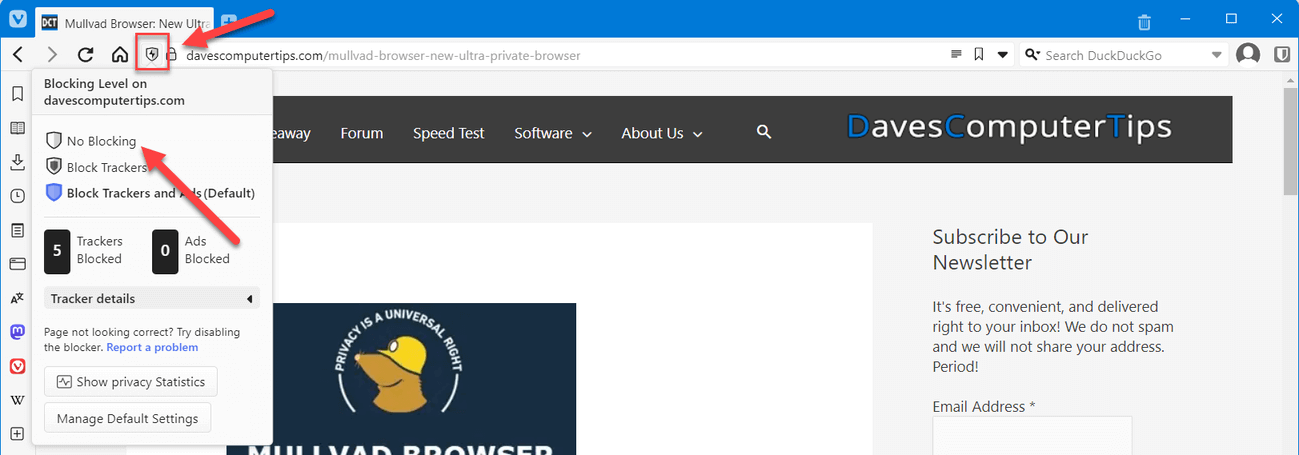1299x455 pixels.
Task: Click the Email Address input box
Action: pos(1032,436)
